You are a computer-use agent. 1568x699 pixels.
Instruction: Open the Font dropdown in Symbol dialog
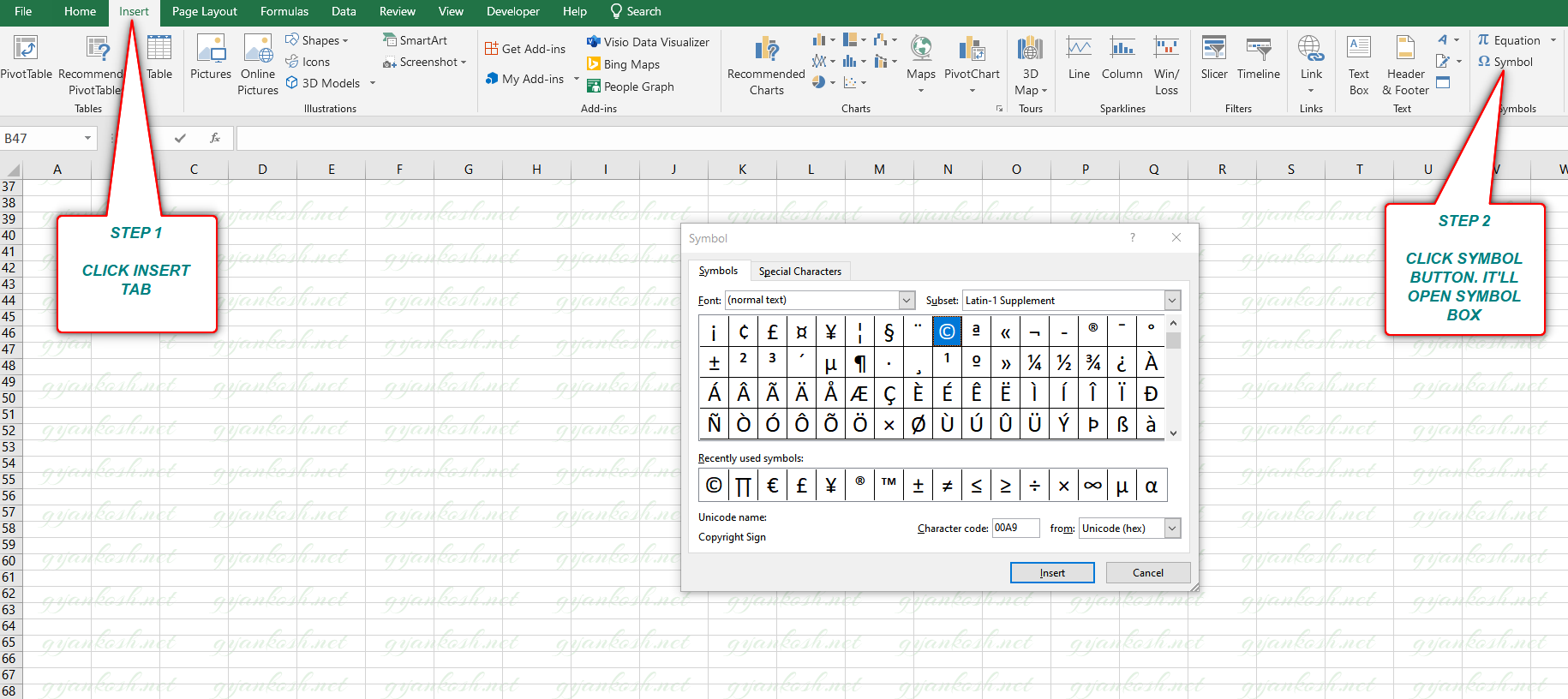click(907, 300)
